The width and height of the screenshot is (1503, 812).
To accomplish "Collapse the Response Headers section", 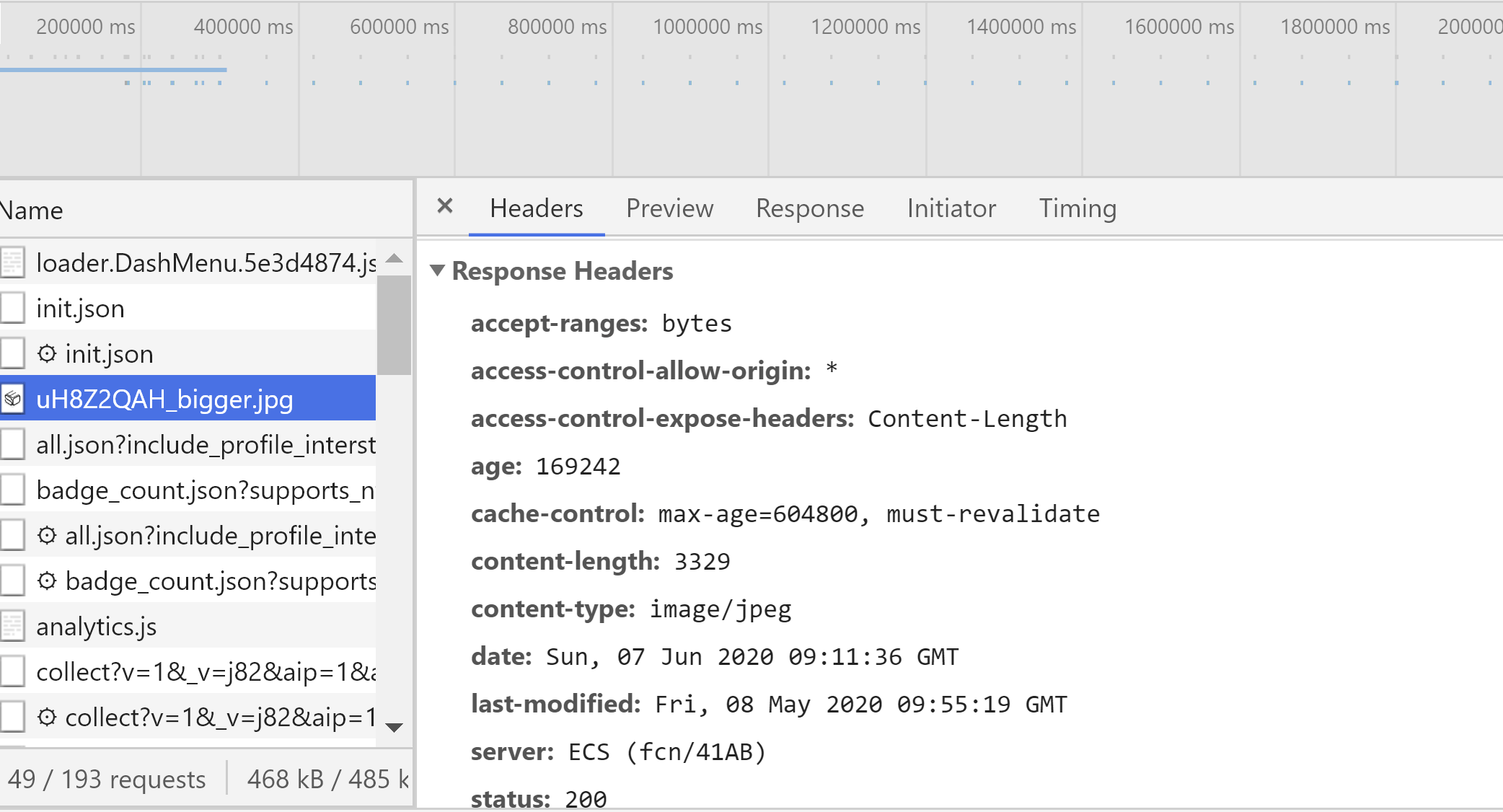I will 437,271.
